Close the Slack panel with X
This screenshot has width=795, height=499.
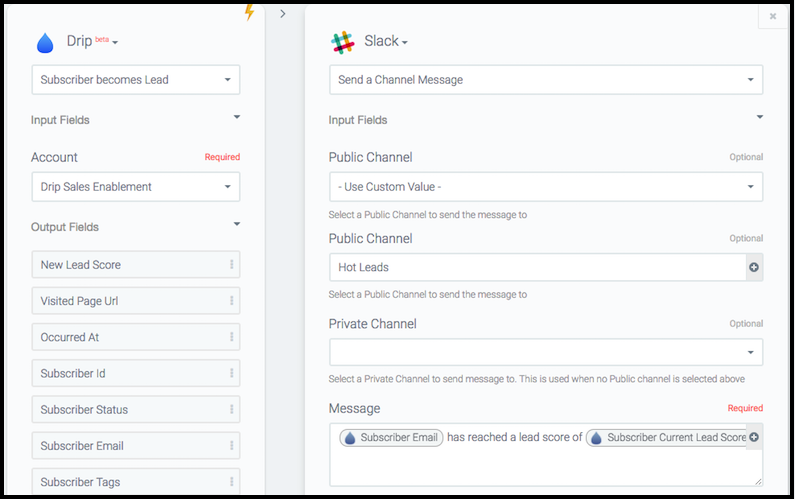(x=772, y=16)
